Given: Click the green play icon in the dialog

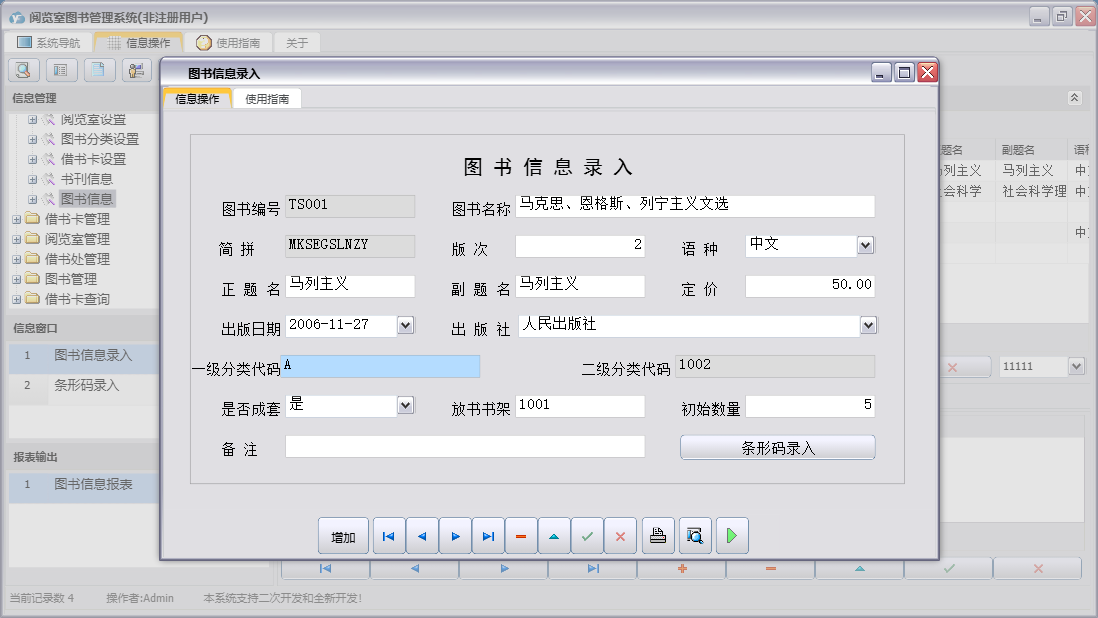Looking at the screenshot, I should pyautogui.click(x=731, y=535).
